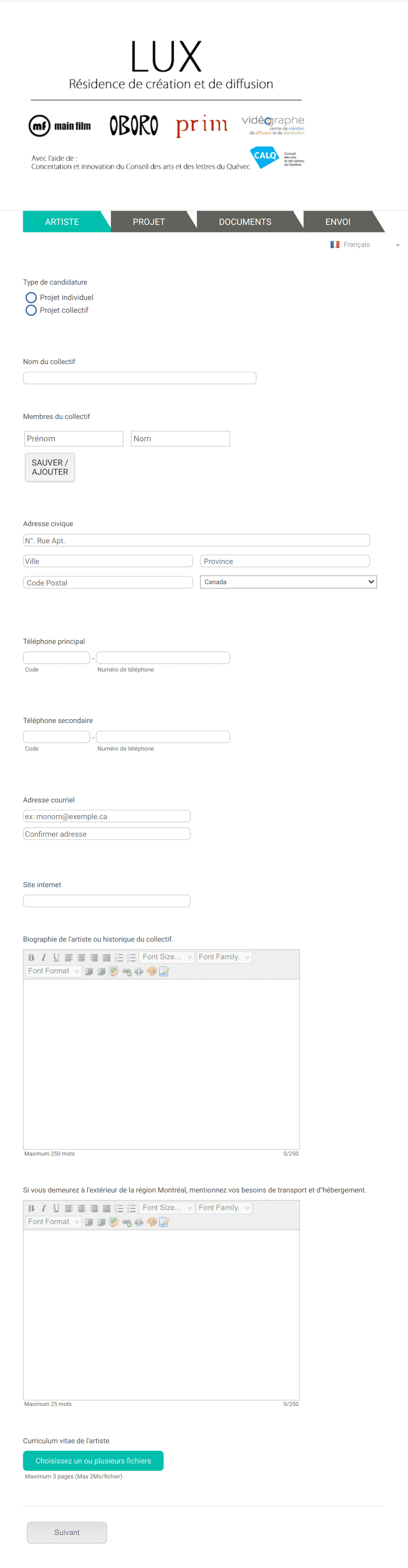Image resolution: width=408 pixels, height=1568 pixels.
Task: Justify the biography text
Action: [x=107, y=957]
